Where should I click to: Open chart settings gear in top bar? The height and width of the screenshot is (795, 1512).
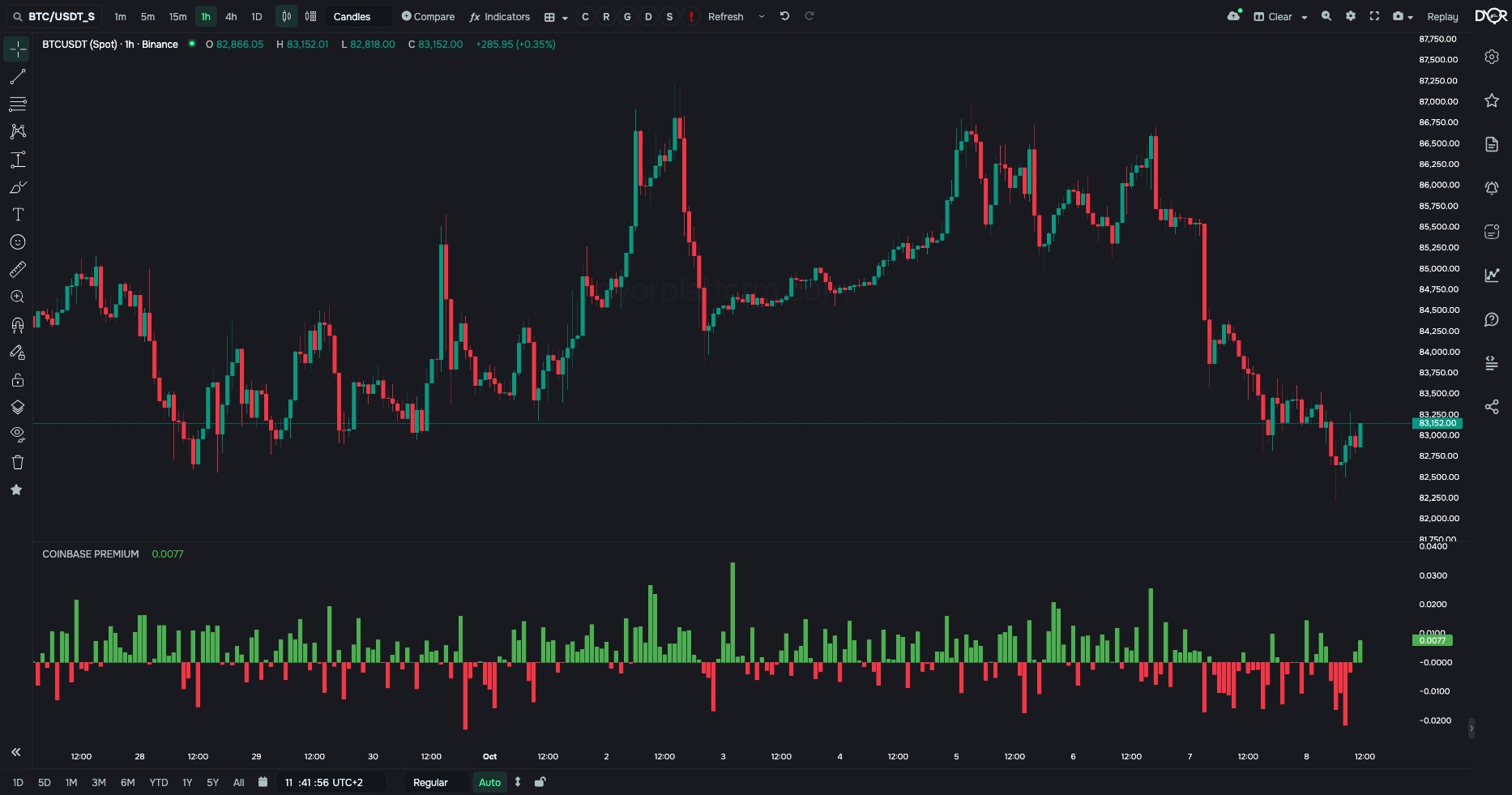coord(1351,16)
